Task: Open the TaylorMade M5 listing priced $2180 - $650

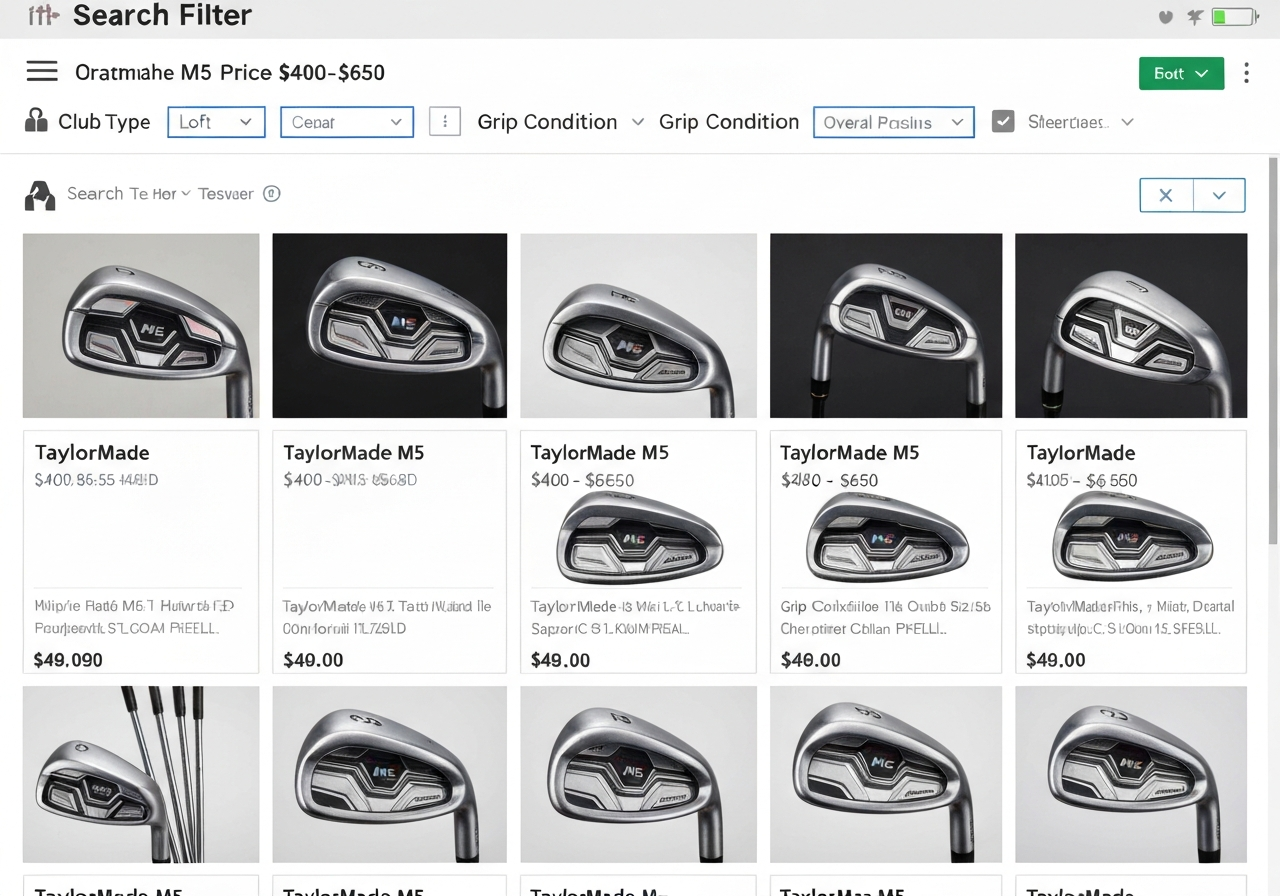Action: click(886, 552)
